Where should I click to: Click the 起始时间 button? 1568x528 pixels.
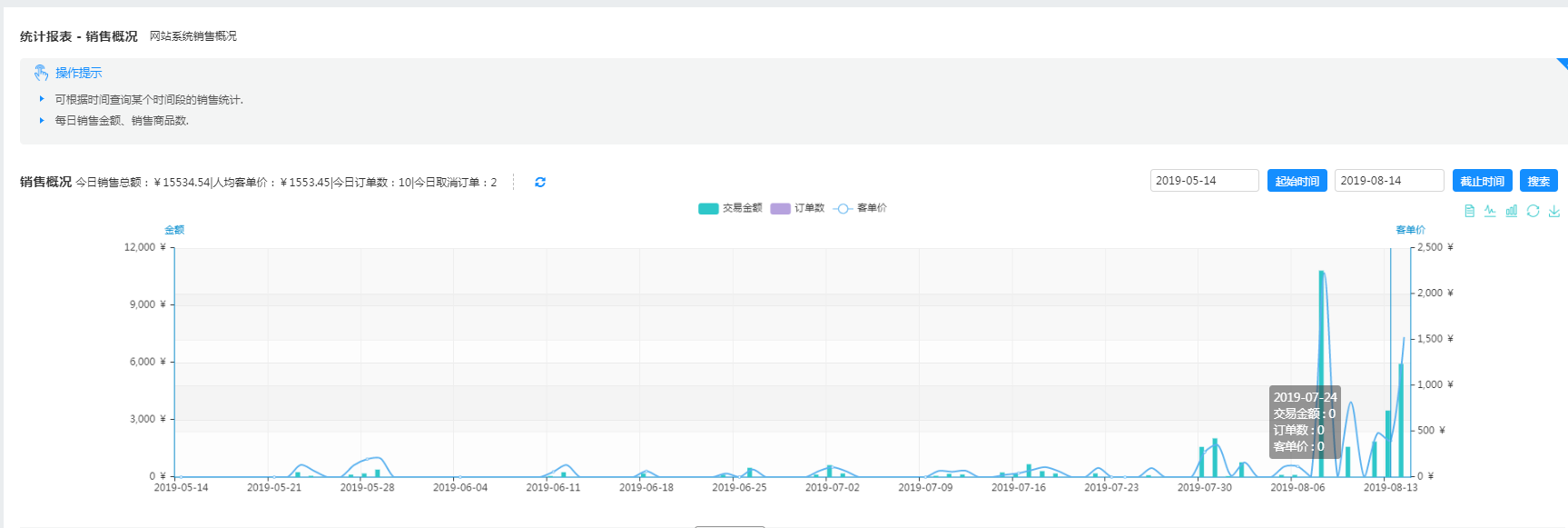[x=1297, y=181]
